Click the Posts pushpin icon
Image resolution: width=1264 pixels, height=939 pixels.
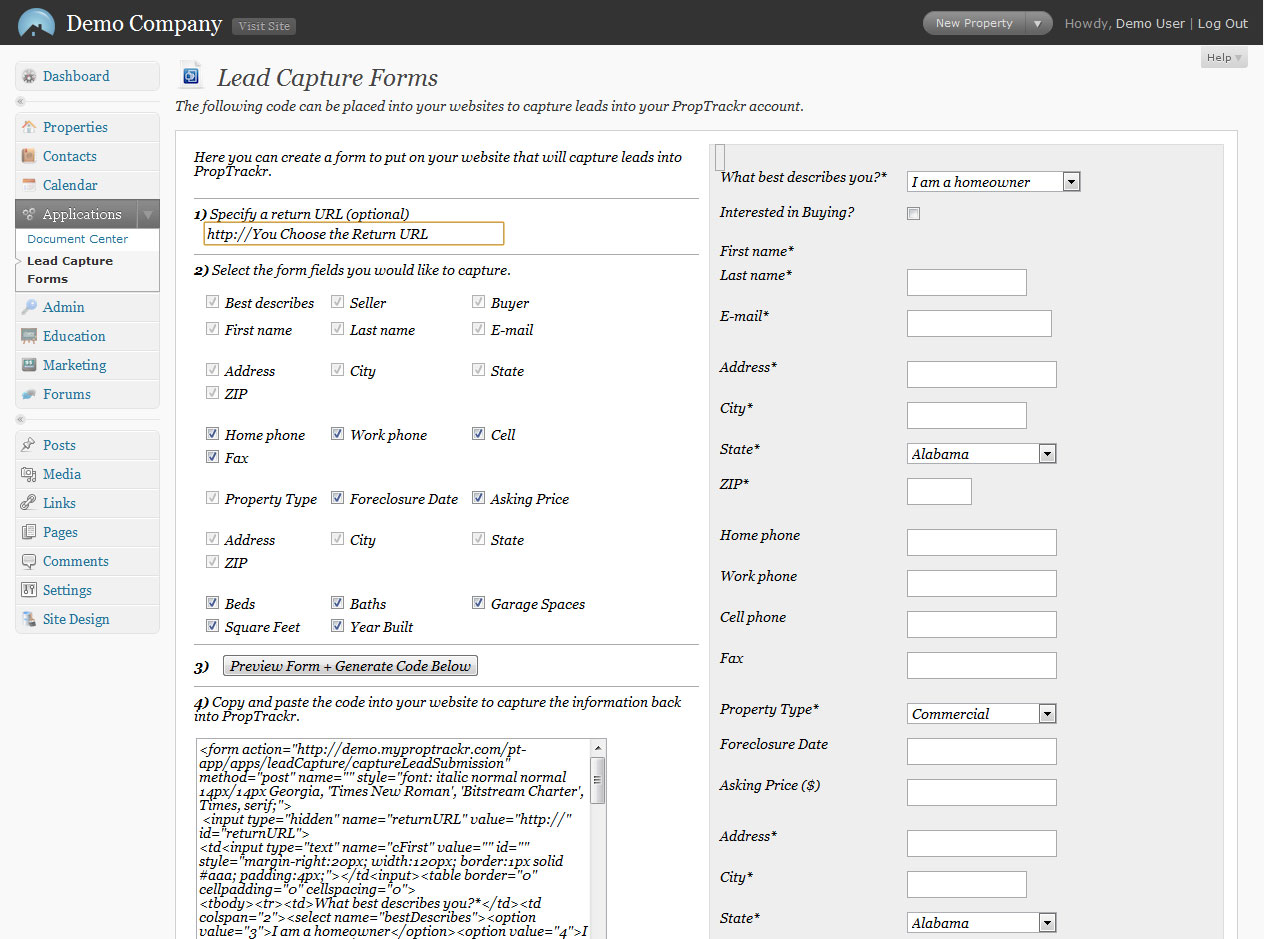coord(29,446)
